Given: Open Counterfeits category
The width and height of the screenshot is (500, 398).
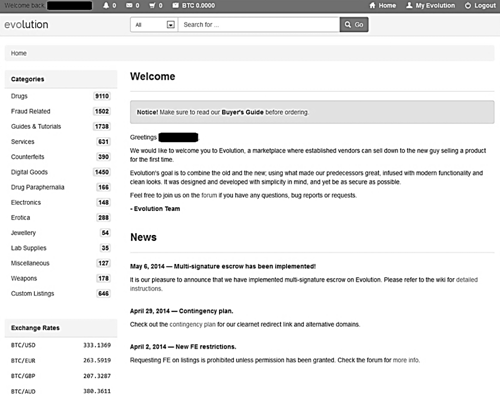Looking at the screenshot, I should (x=27, y=157).
